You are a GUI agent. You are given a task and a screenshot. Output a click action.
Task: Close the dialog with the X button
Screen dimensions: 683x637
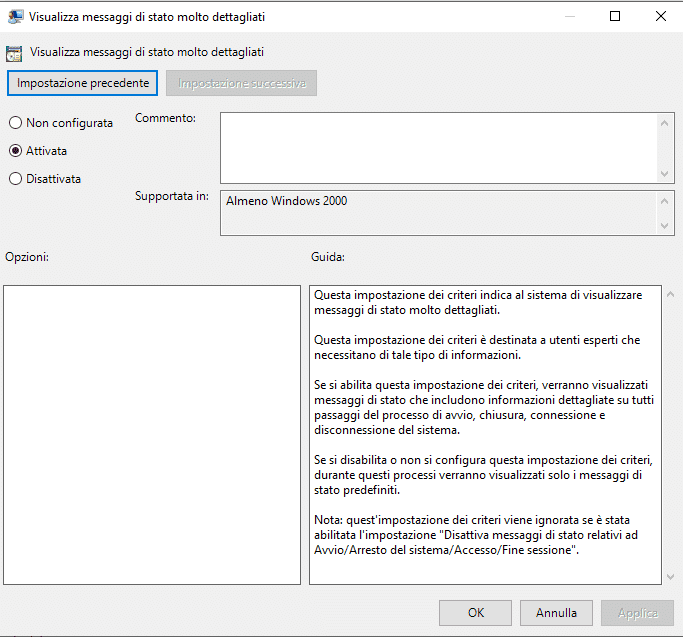coord(660,16)
